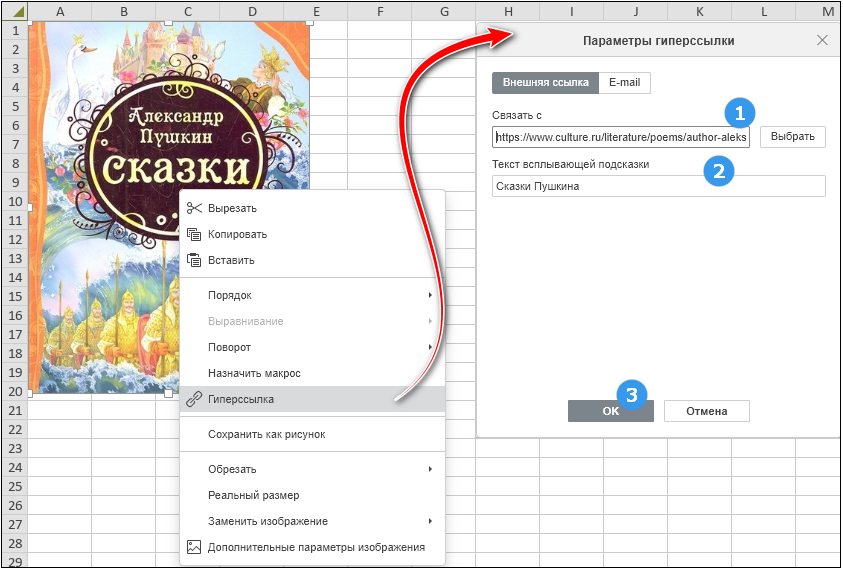Click the Связать с label
This screenshot has width=843, height=569.
click(x=517, y=115)
